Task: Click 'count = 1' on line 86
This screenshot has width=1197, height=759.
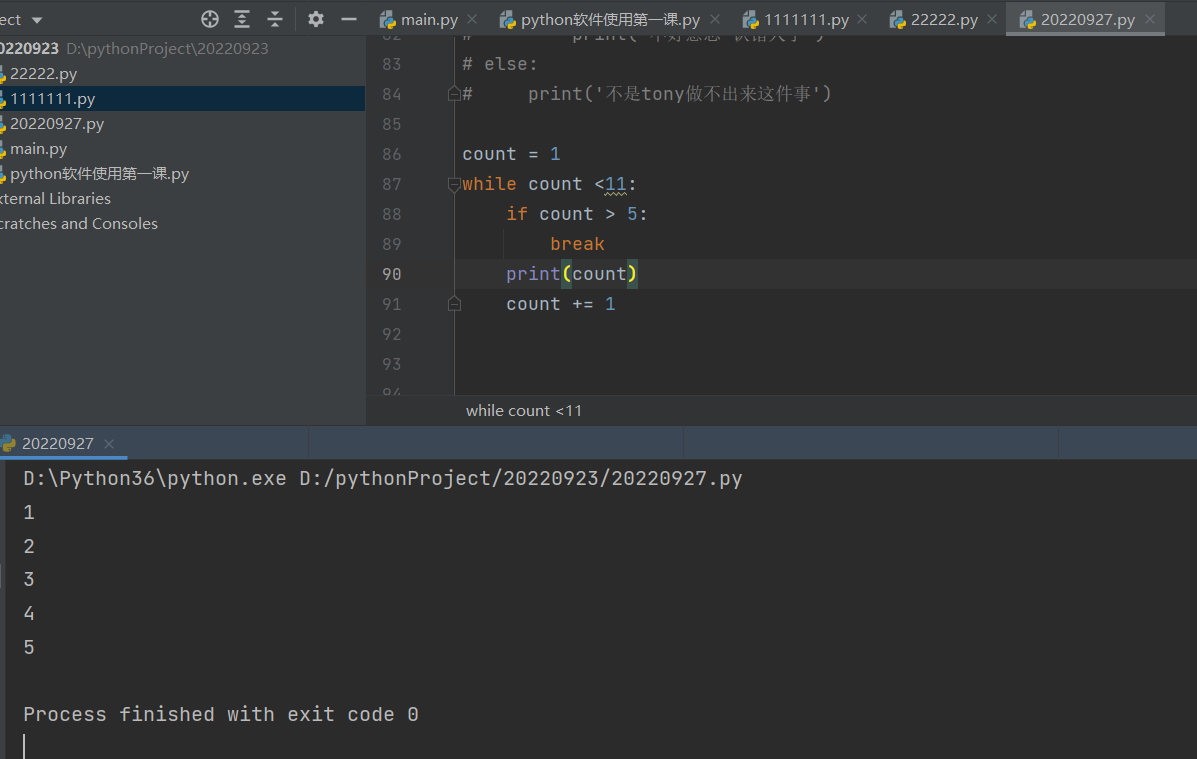Action: (x=511, y=154)
